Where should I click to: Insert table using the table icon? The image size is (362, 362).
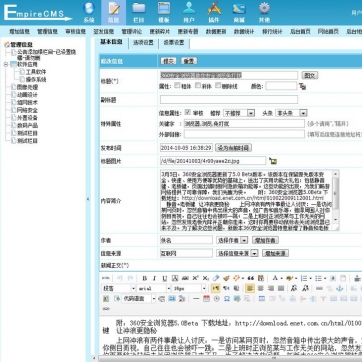262,299
